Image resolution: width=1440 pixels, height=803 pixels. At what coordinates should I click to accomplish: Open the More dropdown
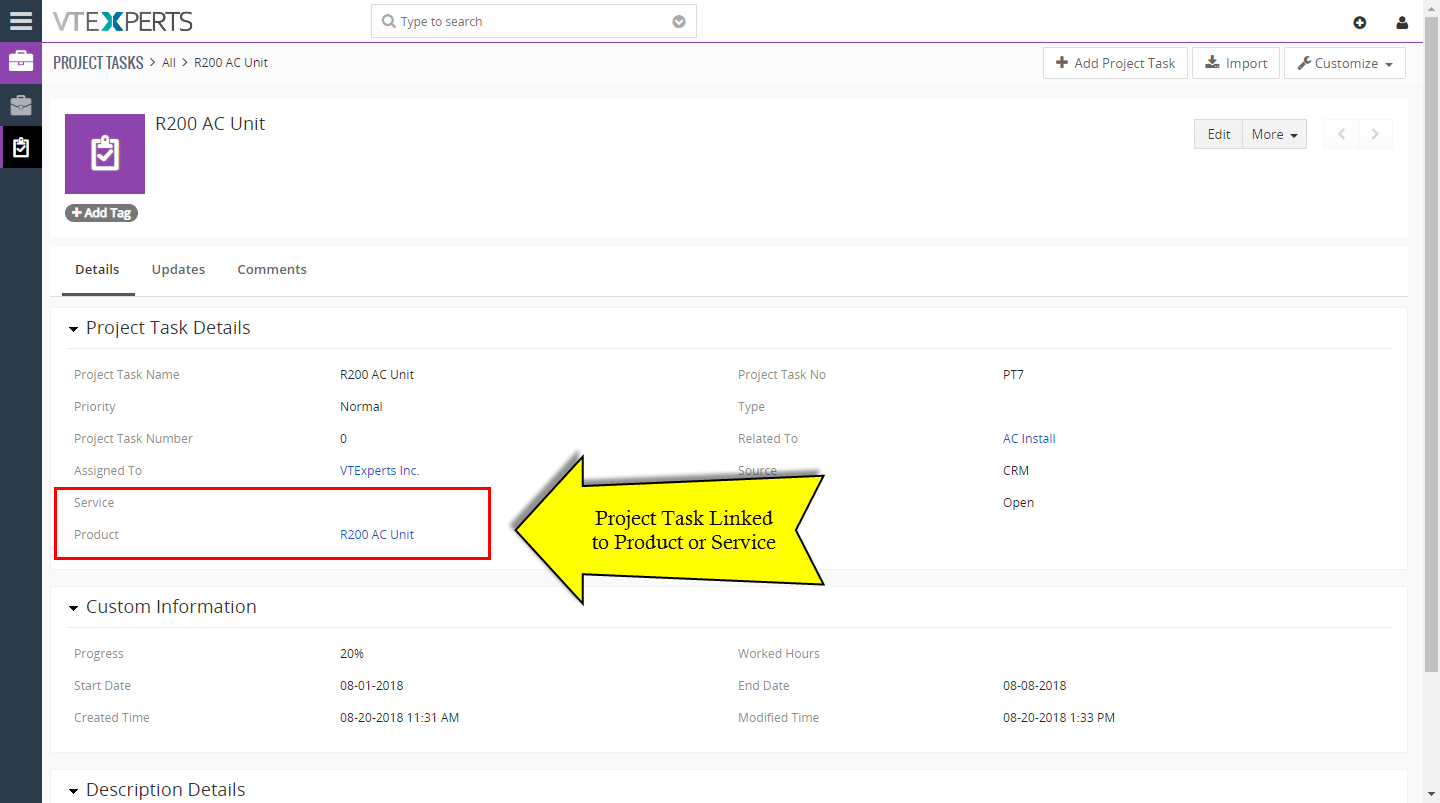click(1274, 134)
